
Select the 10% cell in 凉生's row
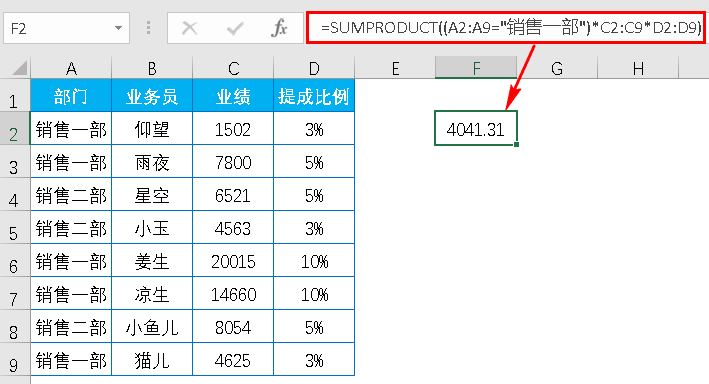(x=314, y=294)
